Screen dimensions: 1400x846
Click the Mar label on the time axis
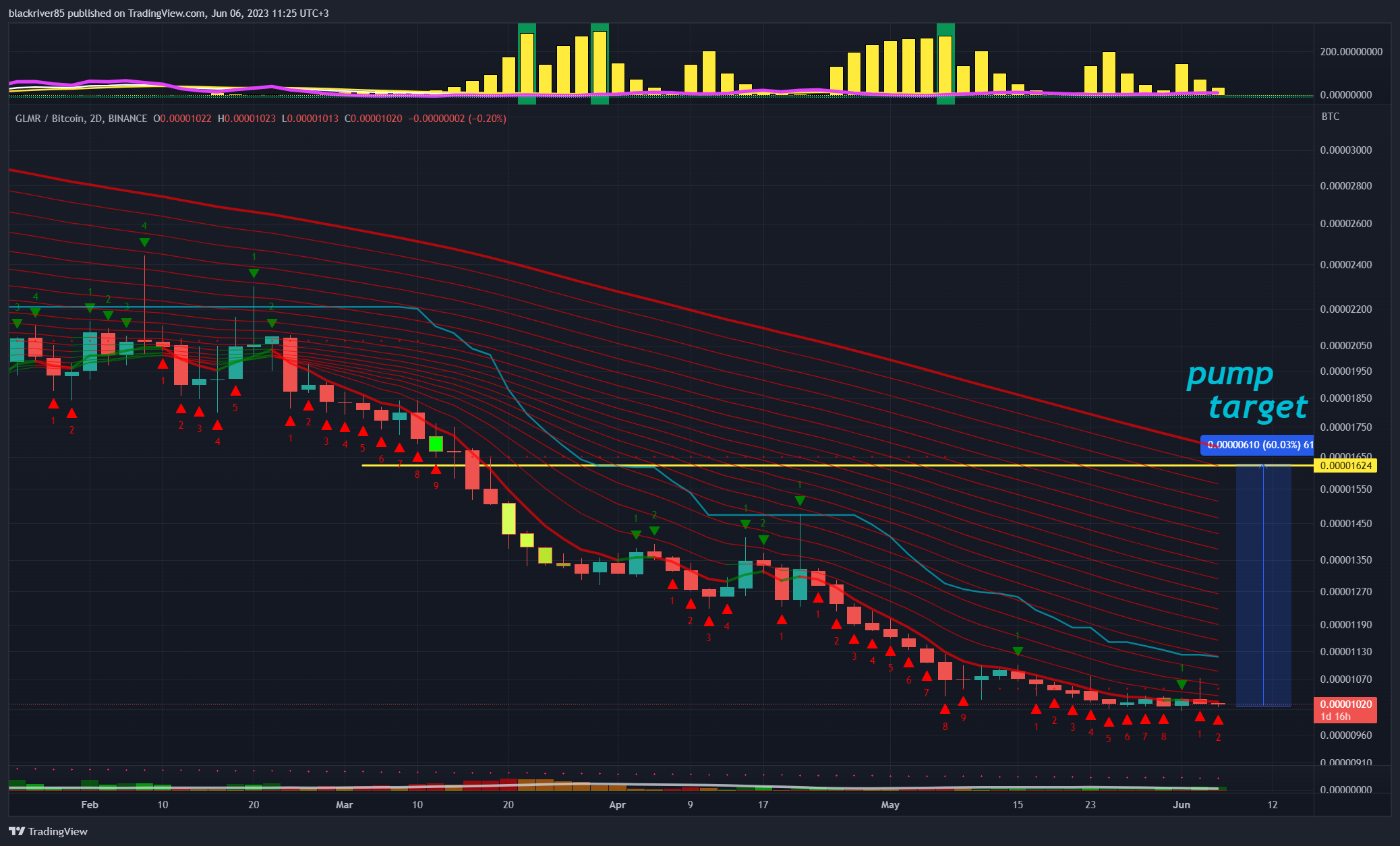[345, 805]
